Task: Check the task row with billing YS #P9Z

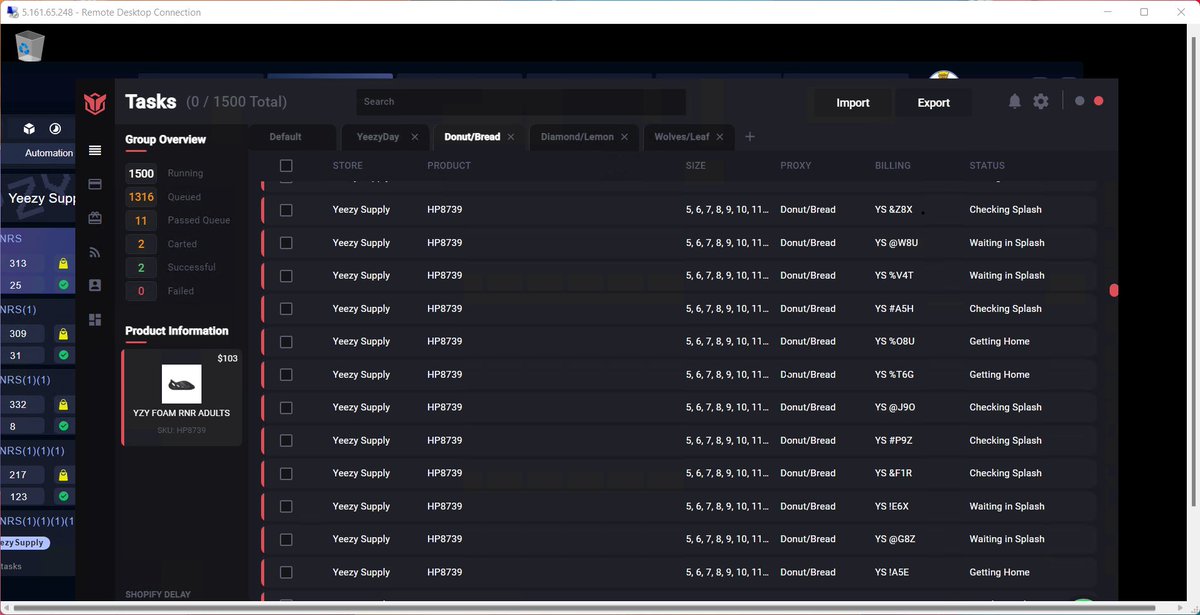Action: (286, 441)
